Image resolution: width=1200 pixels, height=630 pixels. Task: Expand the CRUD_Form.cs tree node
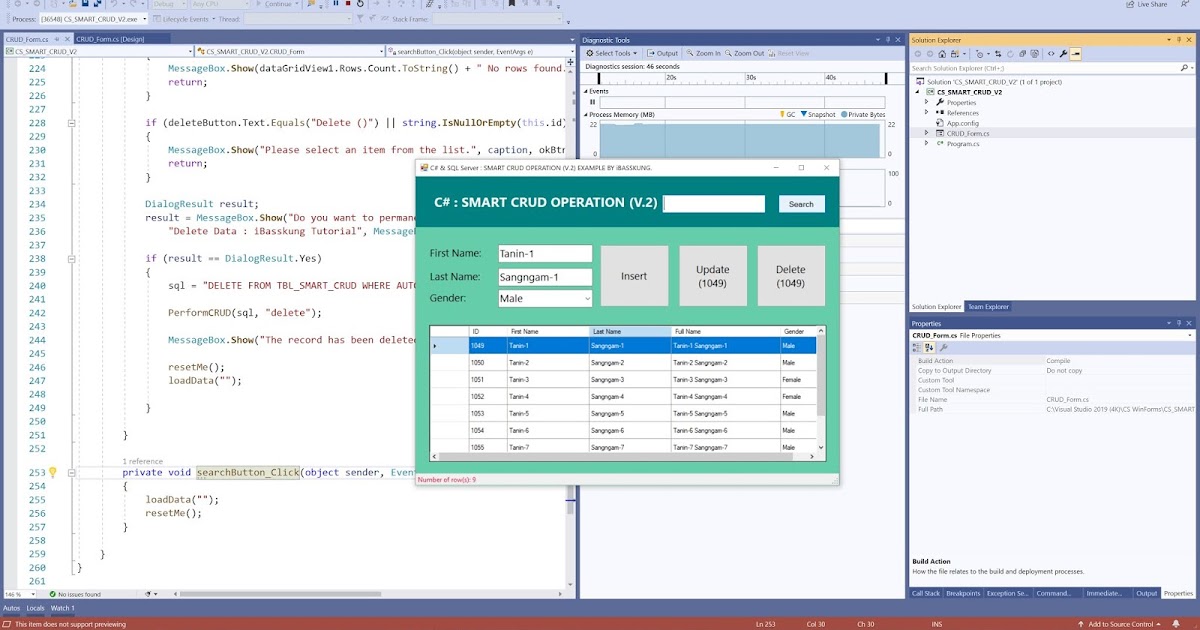pos(925,132)
